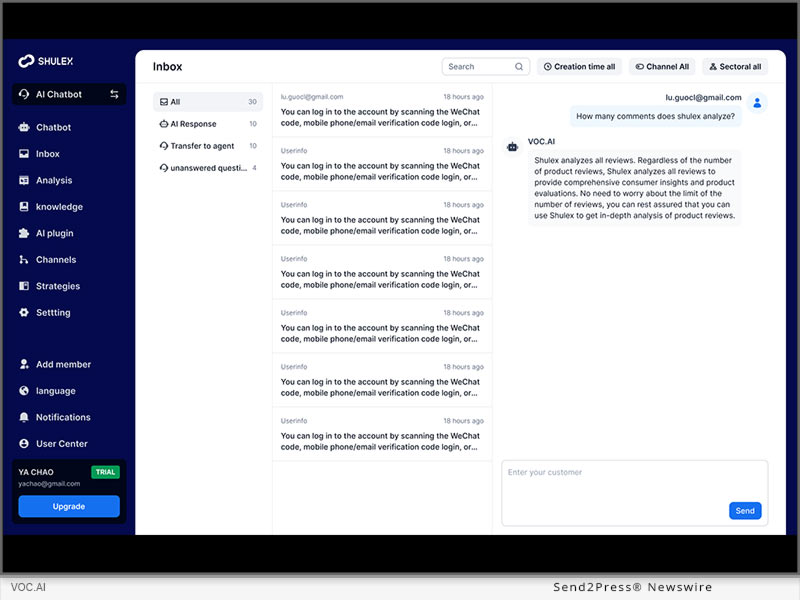Open the Inbox menu item
The width and height of the screenshot is (800, 600).
pos(48,154)
